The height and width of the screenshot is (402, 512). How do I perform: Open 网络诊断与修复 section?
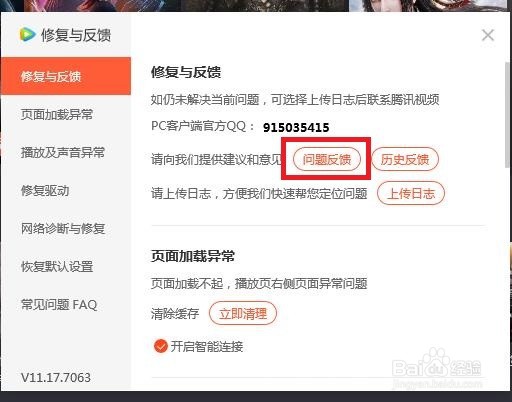[63, 228]
